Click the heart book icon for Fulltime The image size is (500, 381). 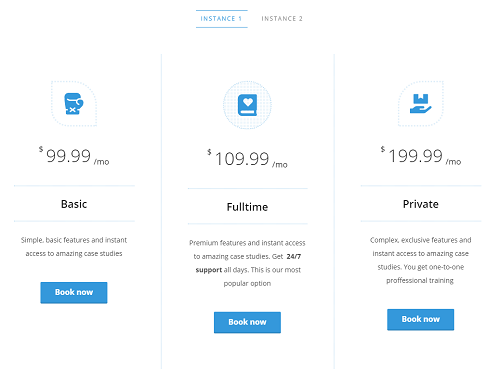pos(247,105)
